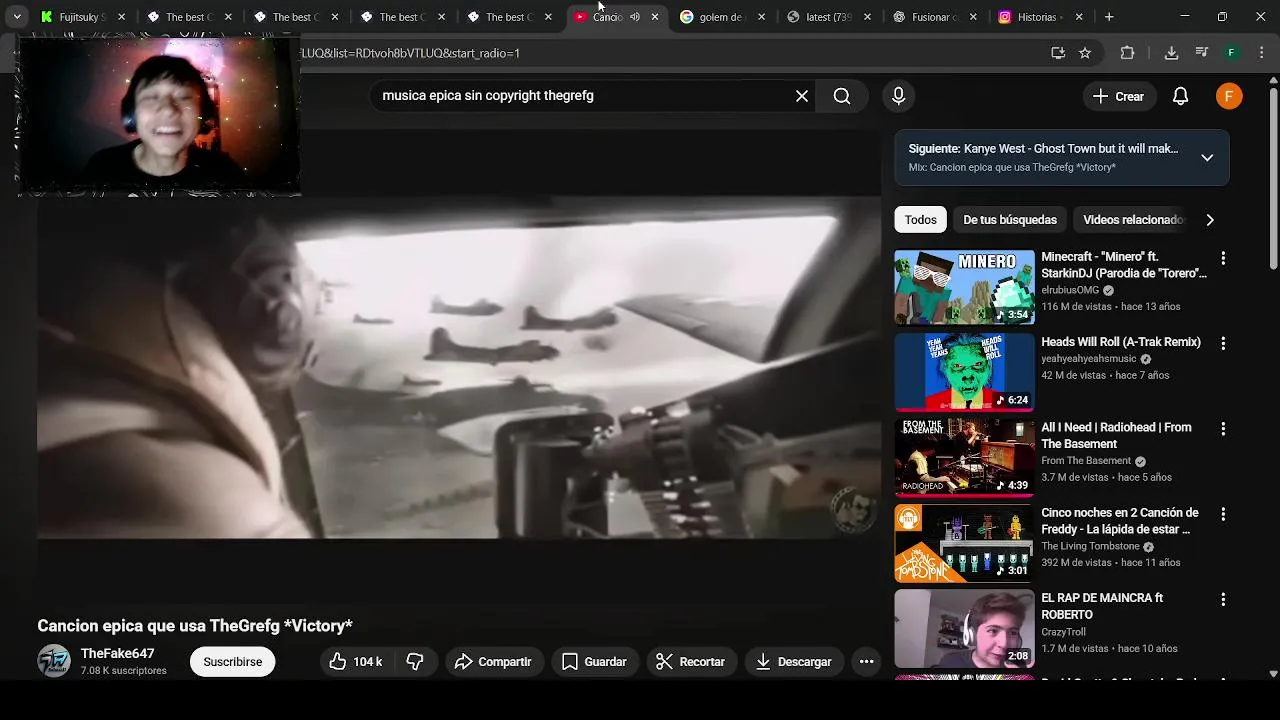
Task: Open browser extensions puzzle icon
Action: tap(1127, 53)
